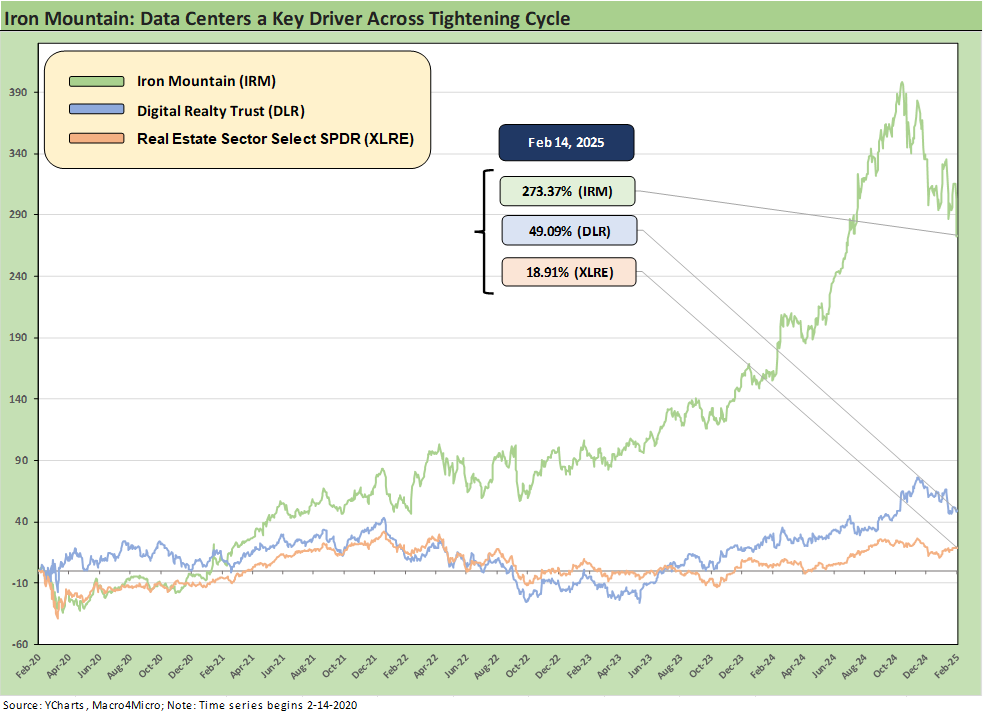983x715 pixels.
Task: Click the x-axis label Oct-21
Action: coord(334,666)
